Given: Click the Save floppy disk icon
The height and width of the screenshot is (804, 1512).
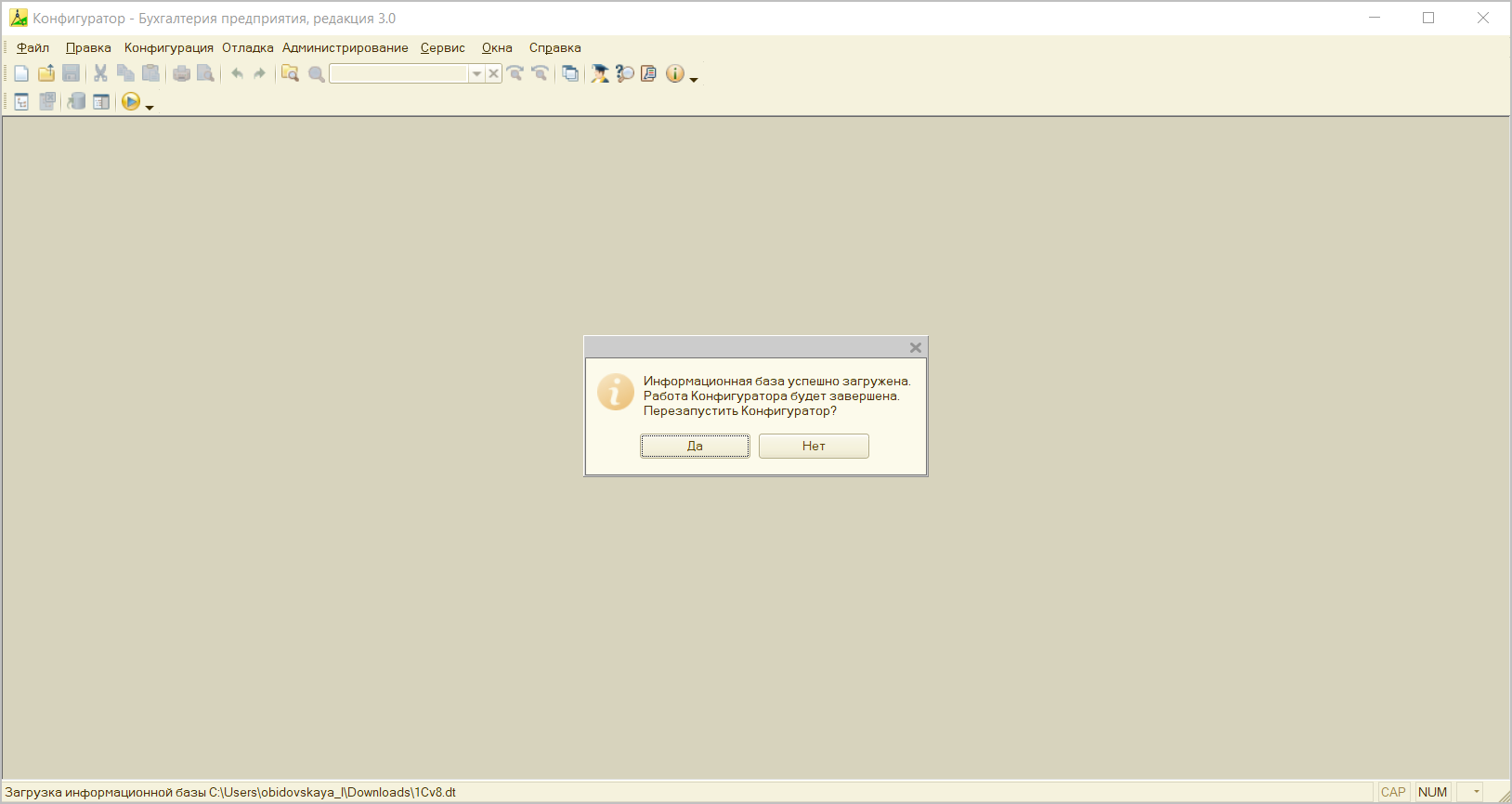Looking at the screenshot, I should pos(71,73).
